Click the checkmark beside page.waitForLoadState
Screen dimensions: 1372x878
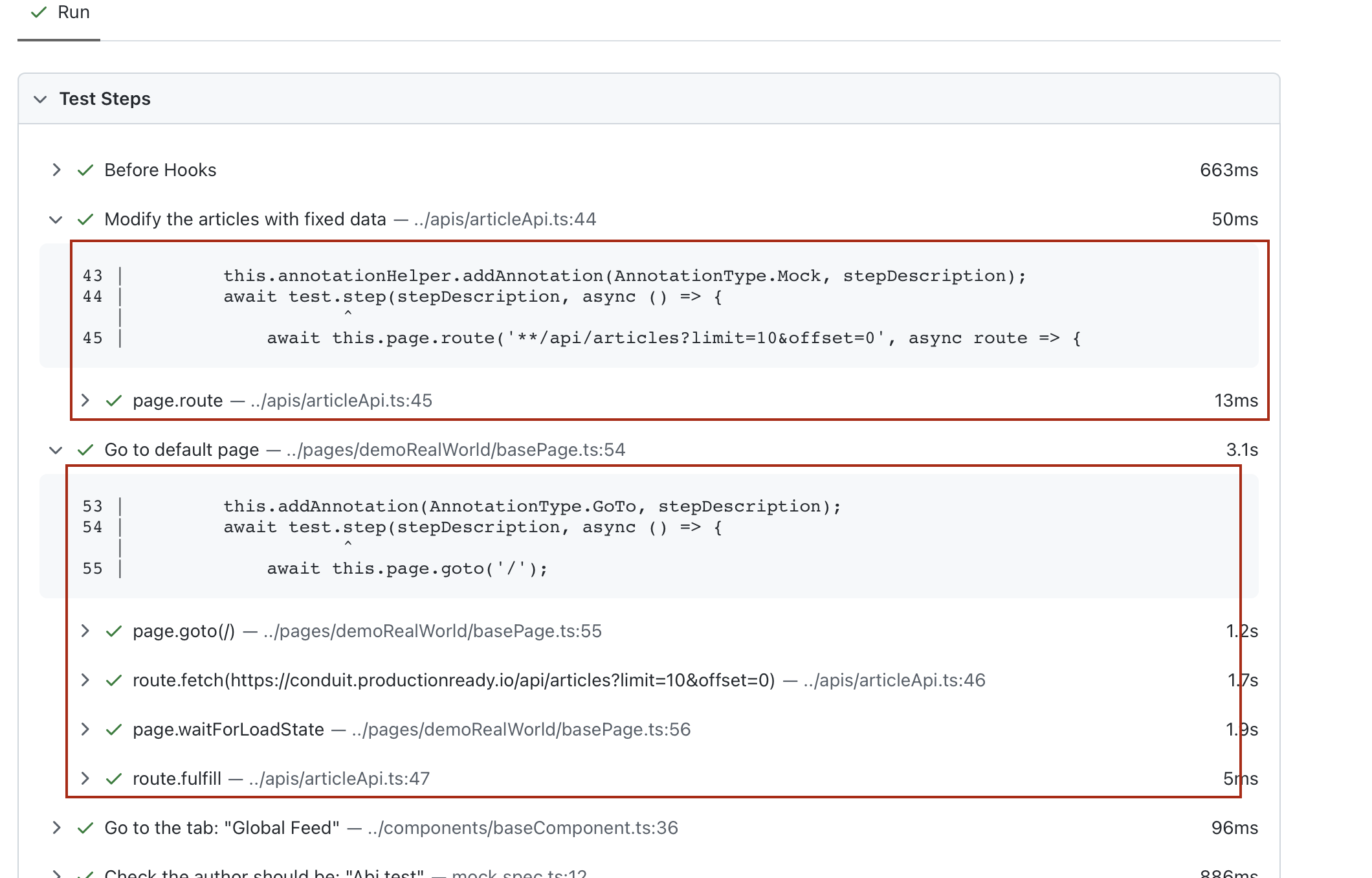click(114, 729)
